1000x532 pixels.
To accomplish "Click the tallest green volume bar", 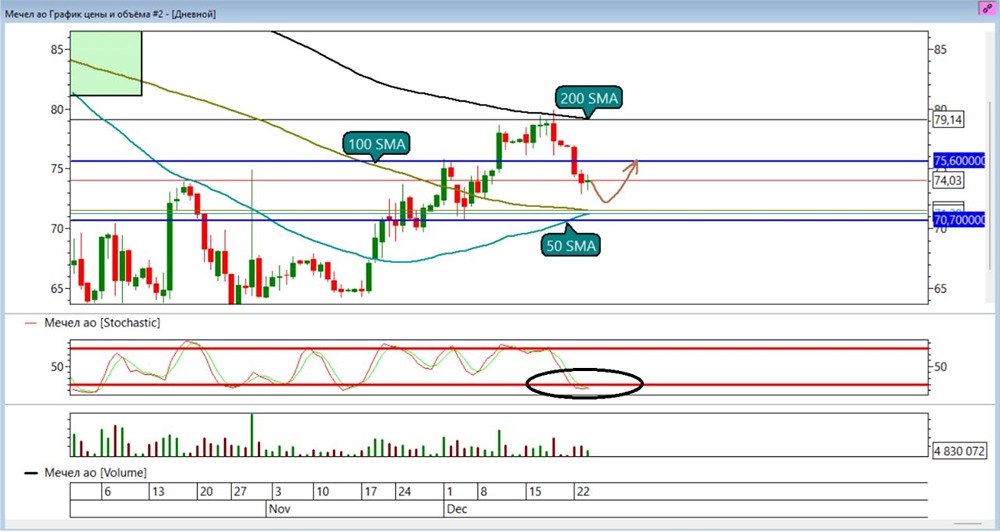I will pos(251,435).
